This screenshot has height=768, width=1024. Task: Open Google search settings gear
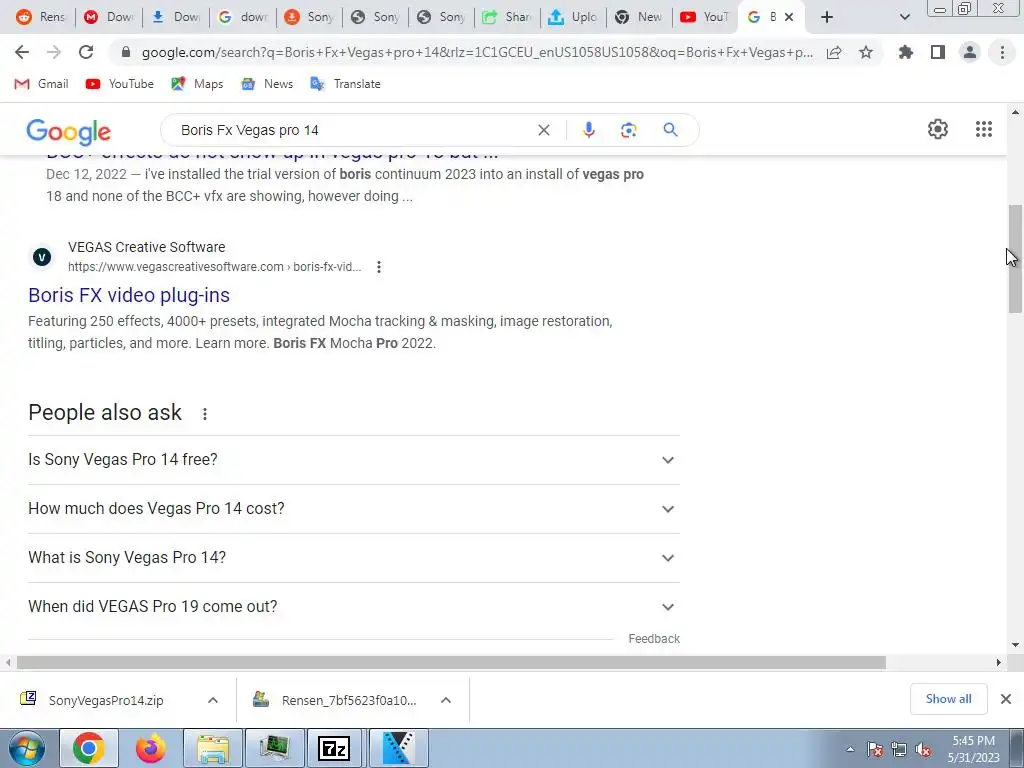[938, 129]
